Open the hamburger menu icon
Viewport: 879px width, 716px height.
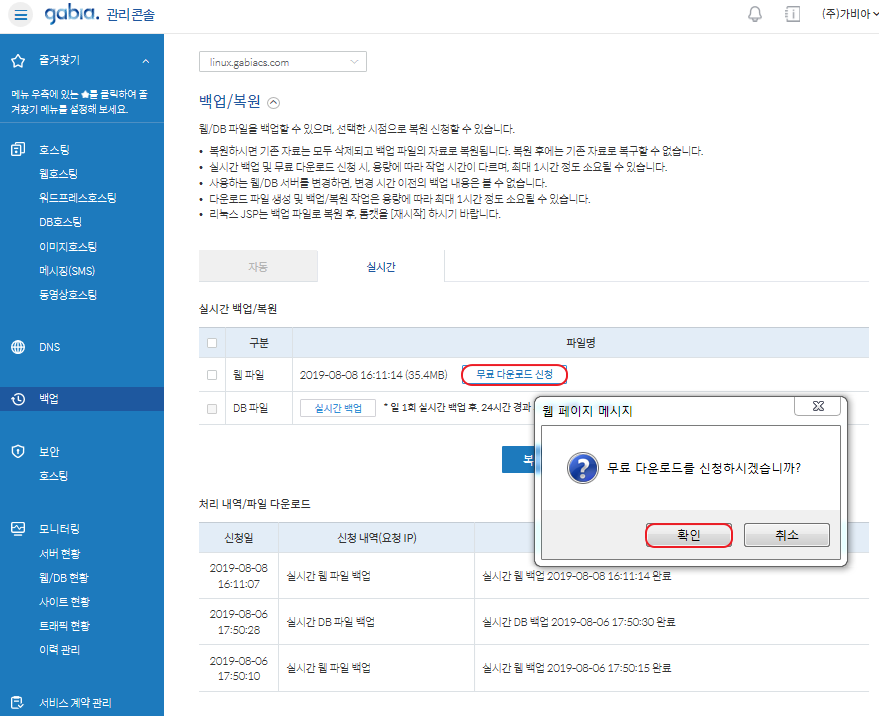pos(21,15)
